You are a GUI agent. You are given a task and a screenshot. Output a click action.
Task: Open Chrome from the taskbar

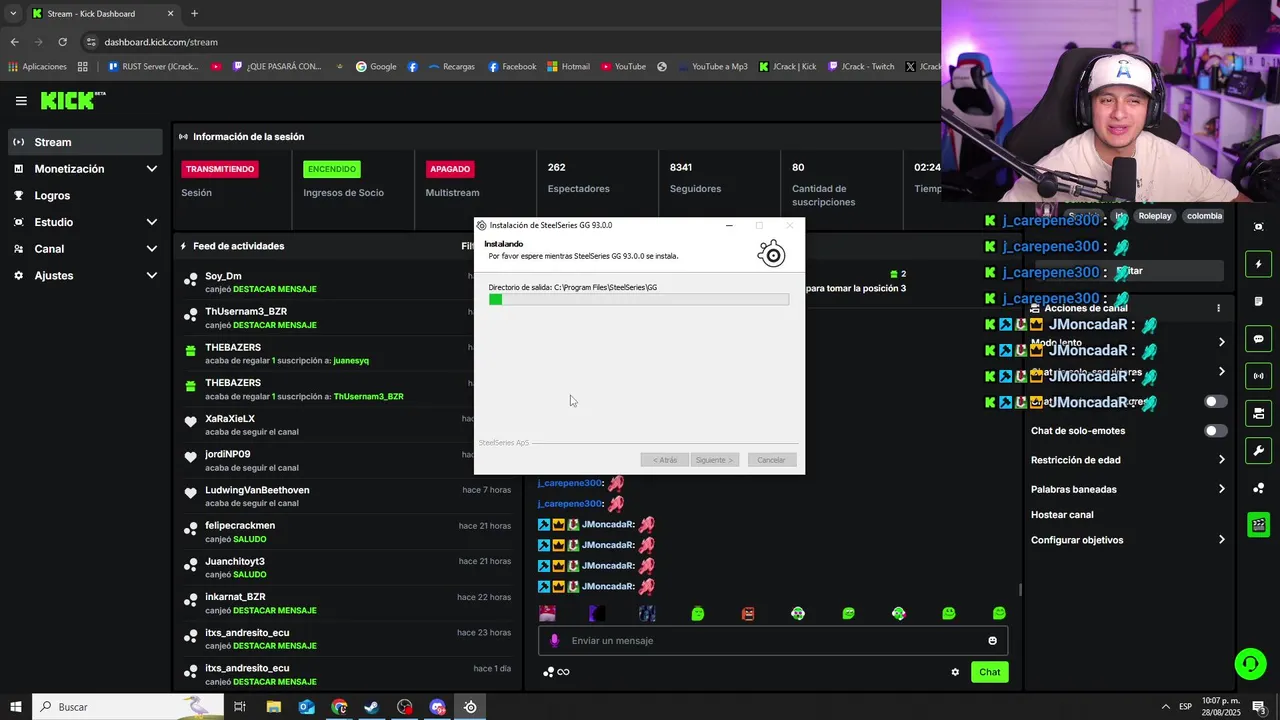(339, 707)
